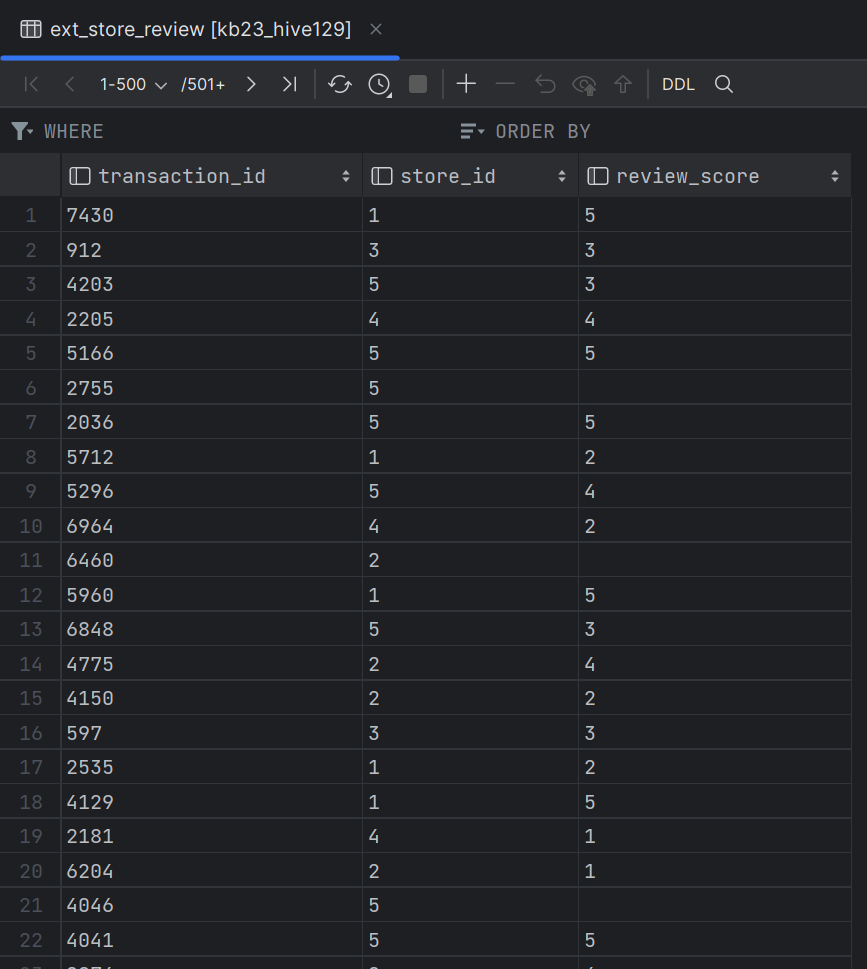Screen dimensions: 867x969
Task: Preview pending changes
Action: pyautogui.click(x=584, y=85)
